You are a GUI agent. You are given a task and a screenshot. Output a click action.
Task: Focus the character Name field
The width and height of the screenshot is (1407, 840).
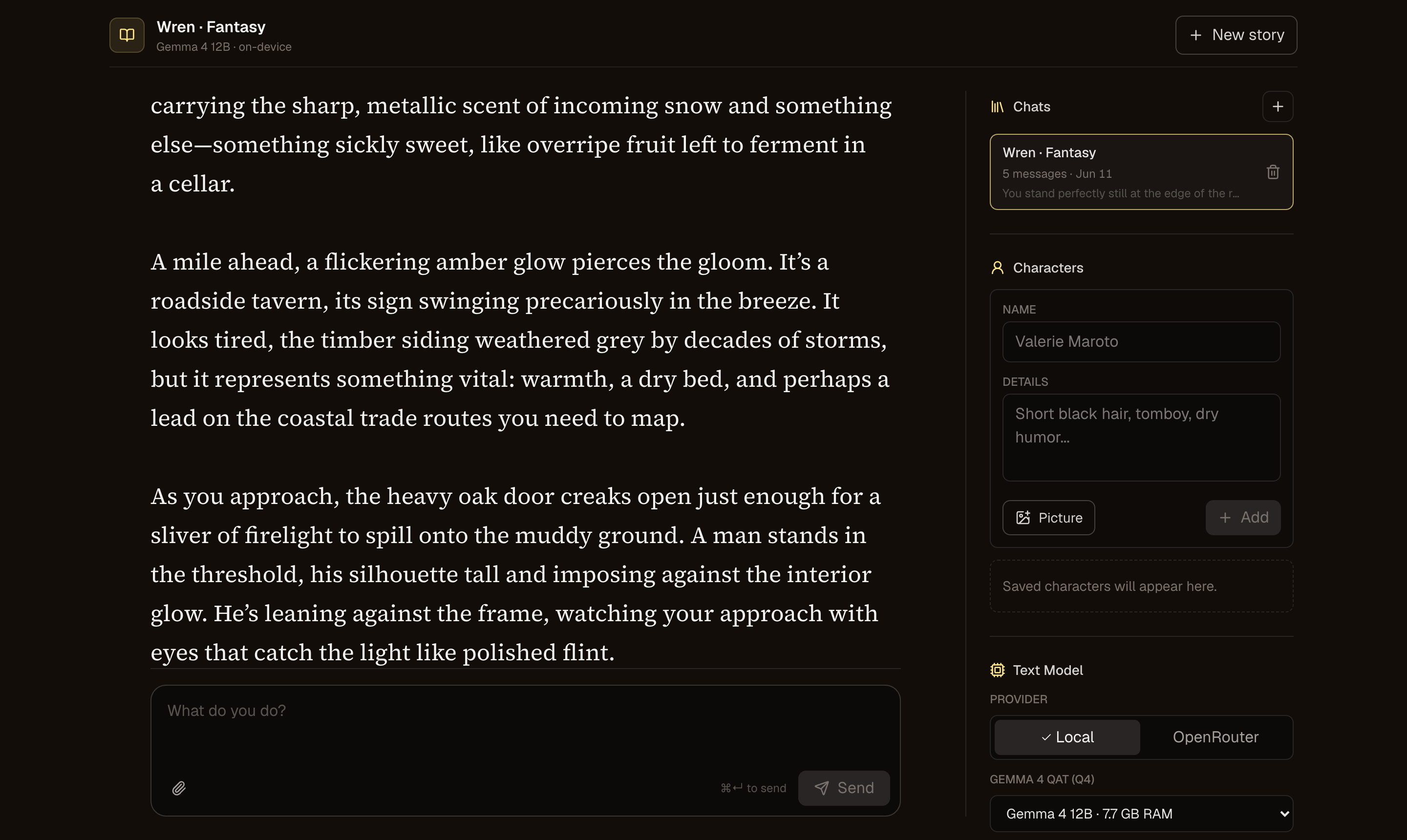pyautogui.click(x=1141, y=342)
